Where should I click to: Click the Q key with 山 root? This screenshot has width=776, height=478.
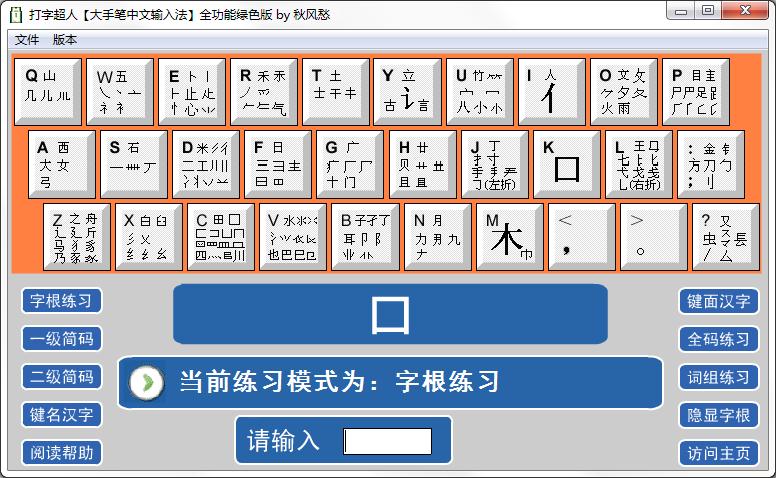click(48, 92)
